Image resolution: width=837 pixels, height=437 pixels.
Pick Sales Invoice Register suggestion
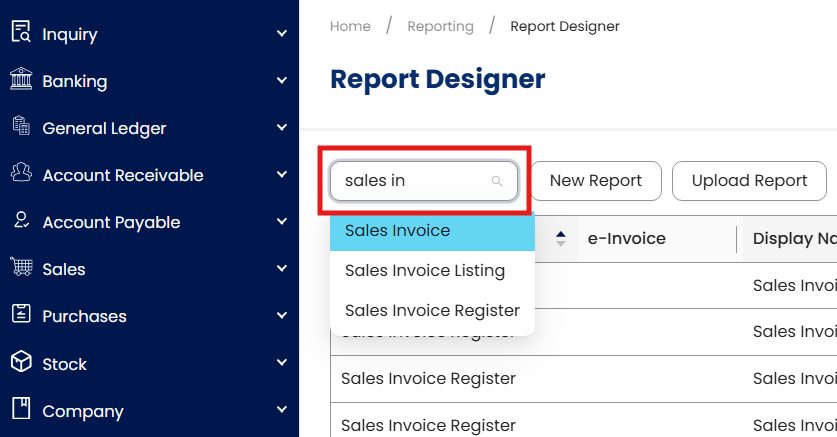tap(432, 311)
